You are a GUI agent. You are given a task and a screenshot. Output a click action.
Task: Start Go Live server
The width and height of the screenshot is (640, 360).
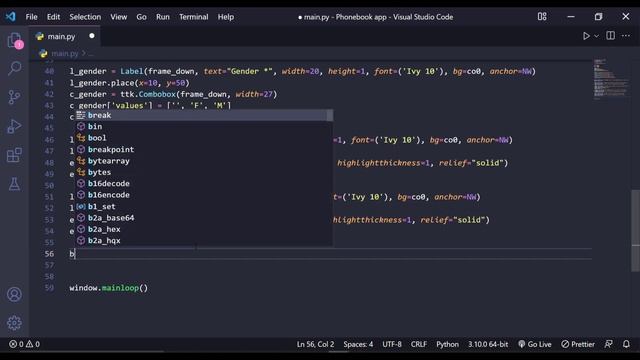click(x=535, y=344)
